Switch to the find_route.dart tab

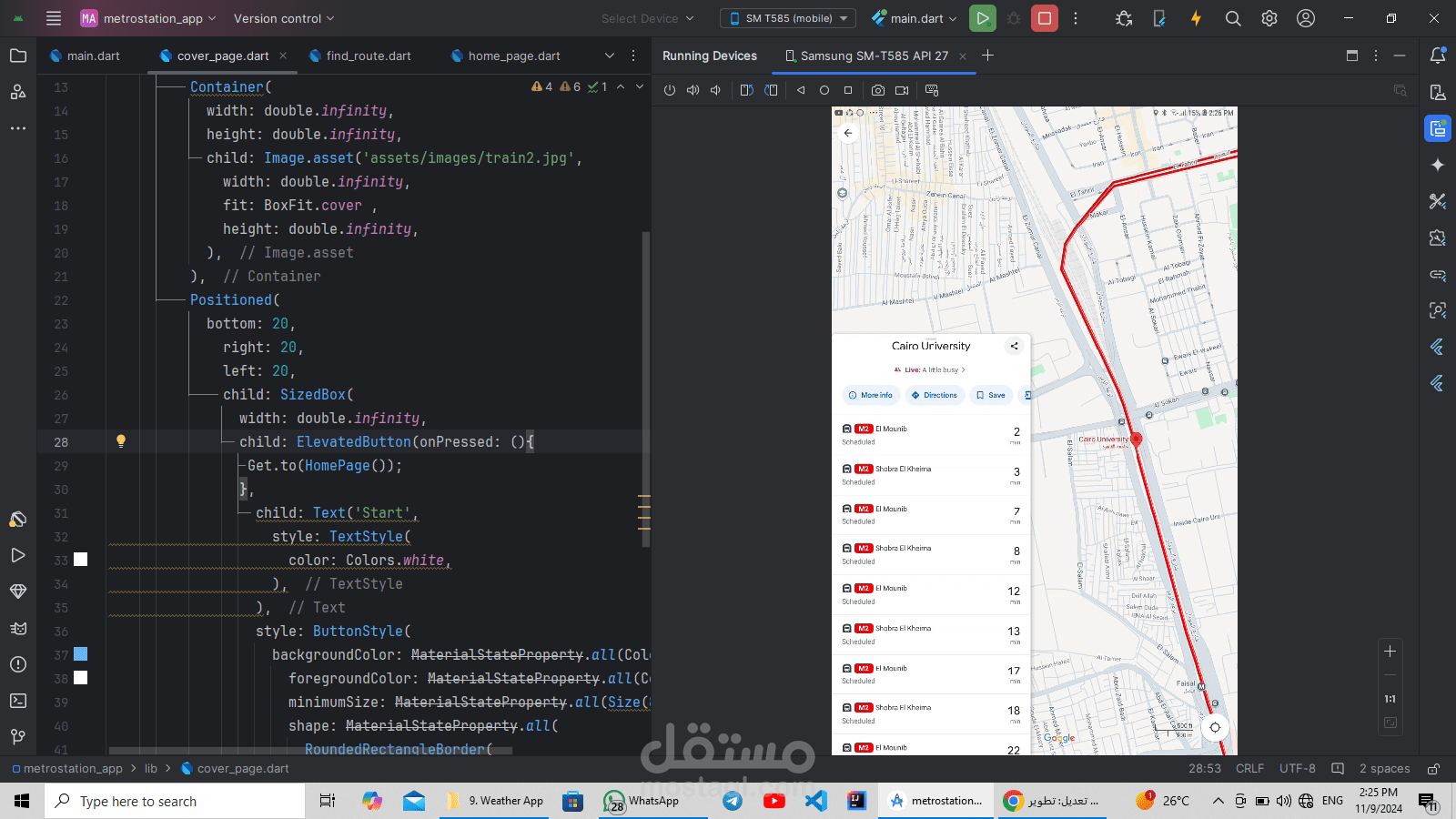pyautogui.click(x=360, y=56)
